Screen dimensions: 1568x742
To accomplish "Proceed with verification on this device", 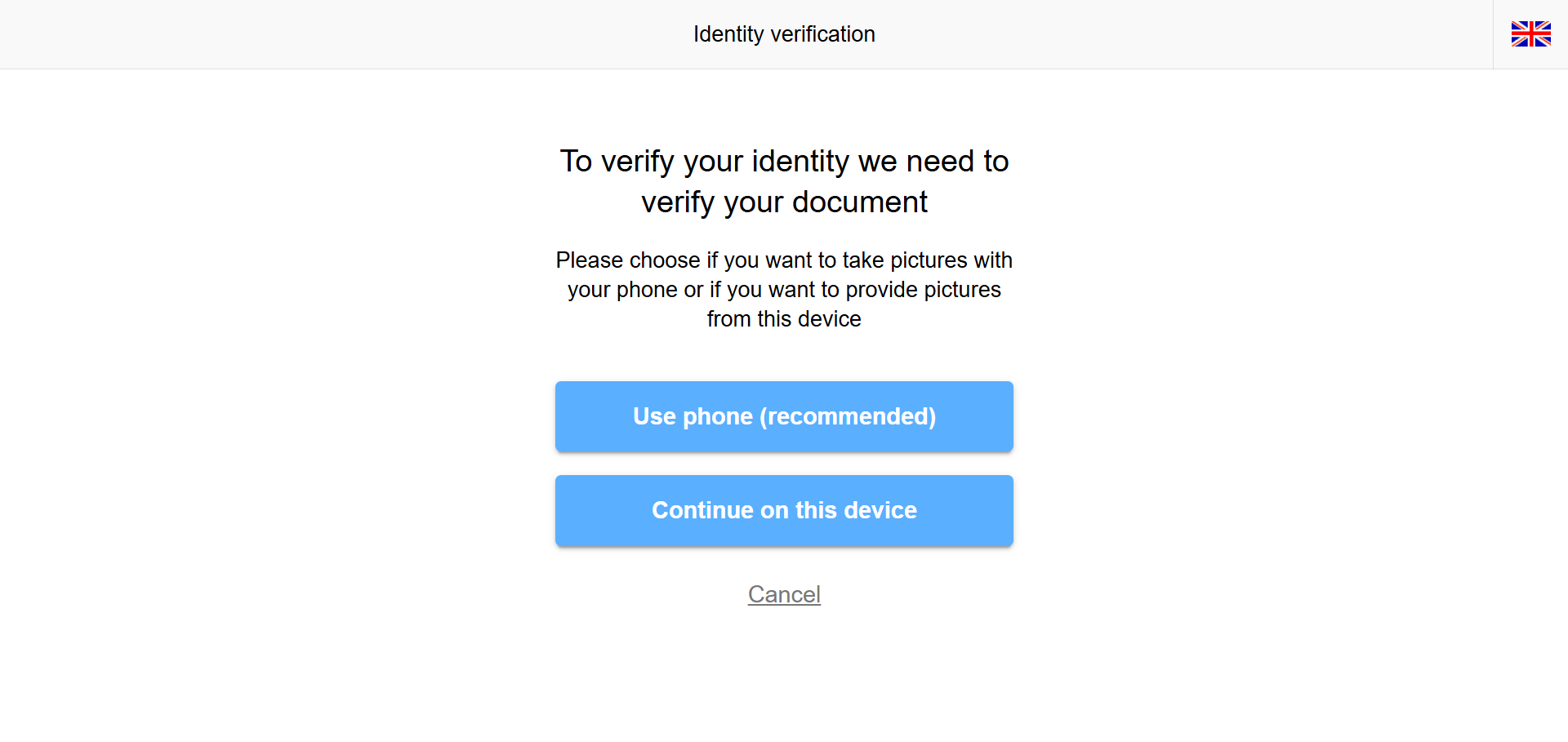I will pos(784,510).
